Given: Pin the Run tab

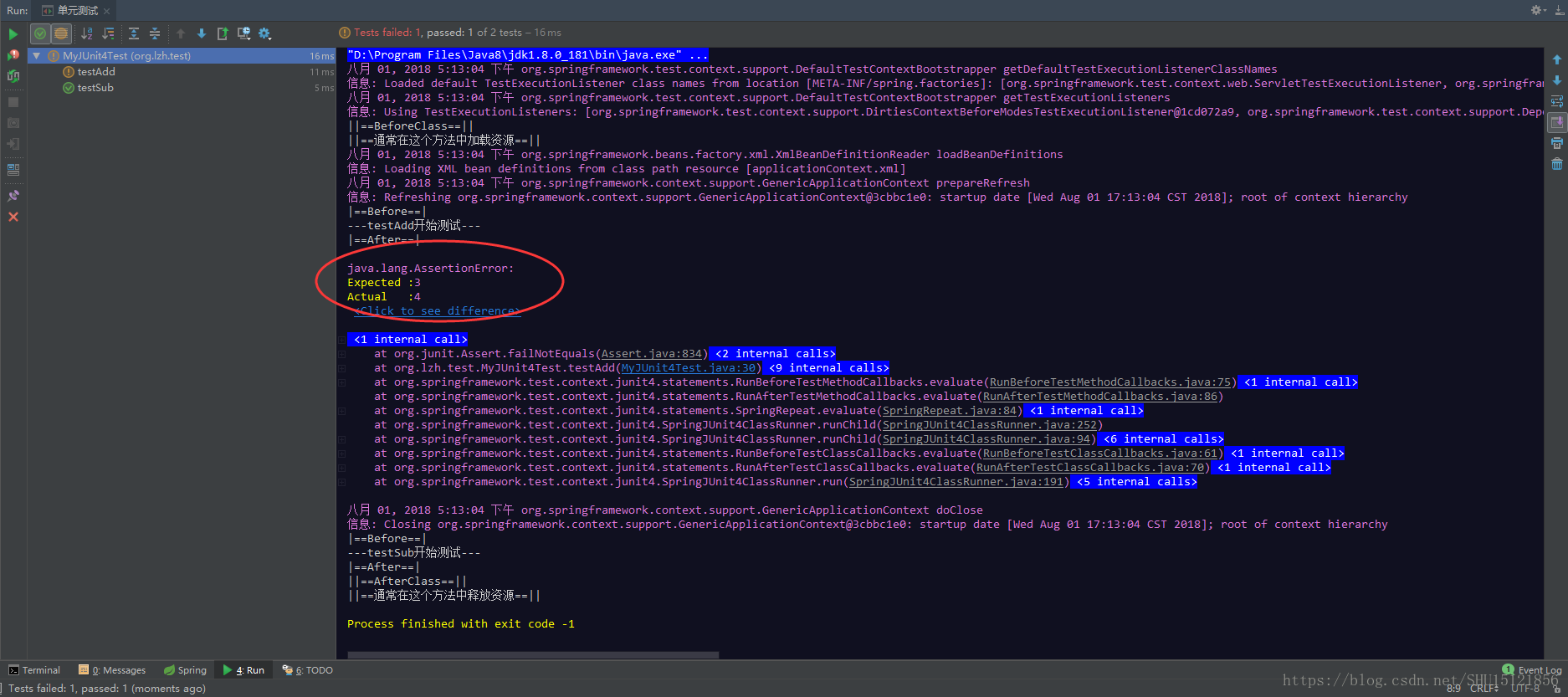Looking at the screenshot, I should pos(13,196).
